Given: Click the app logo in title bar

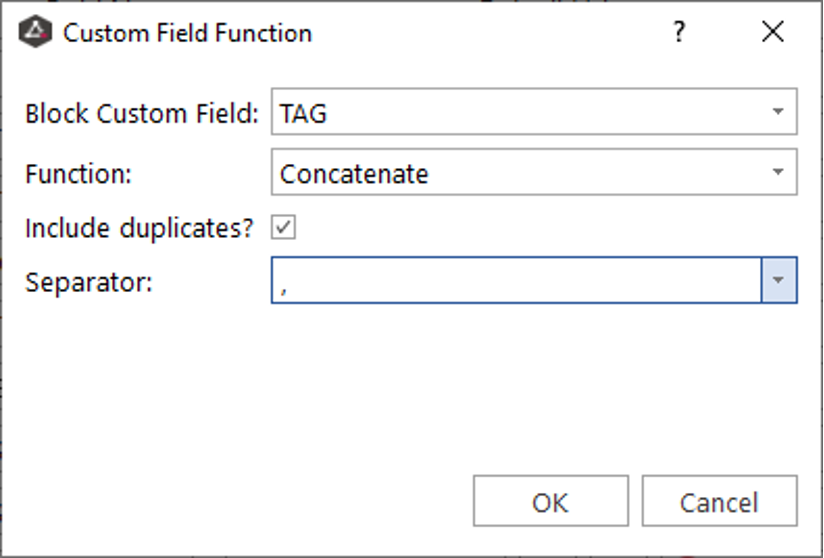Looking at the screenshot, I should click(x=35, y=32).
